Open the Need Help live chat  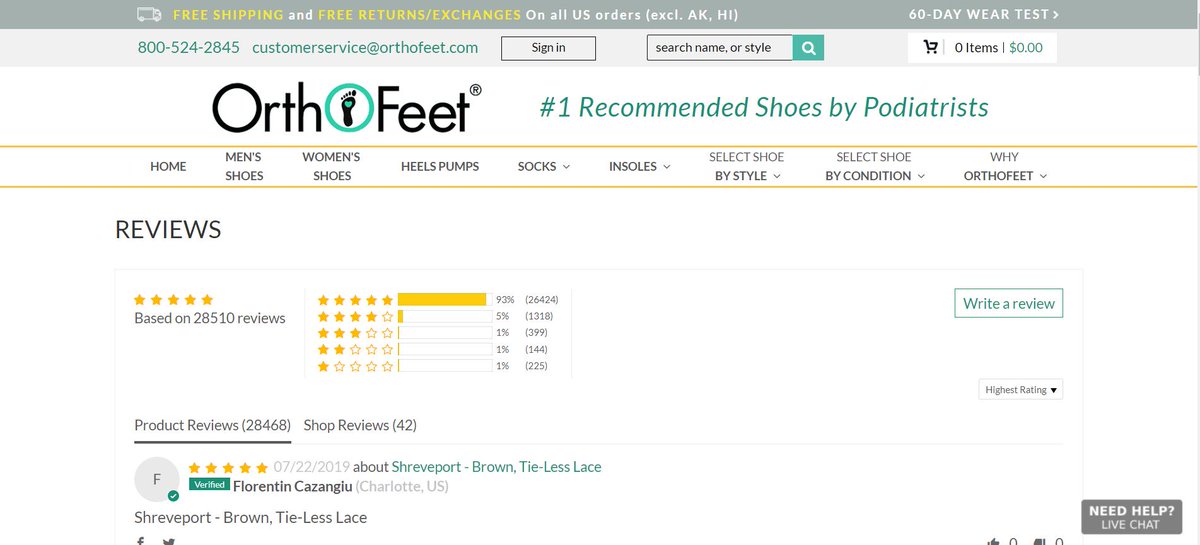pos(1130,517)
